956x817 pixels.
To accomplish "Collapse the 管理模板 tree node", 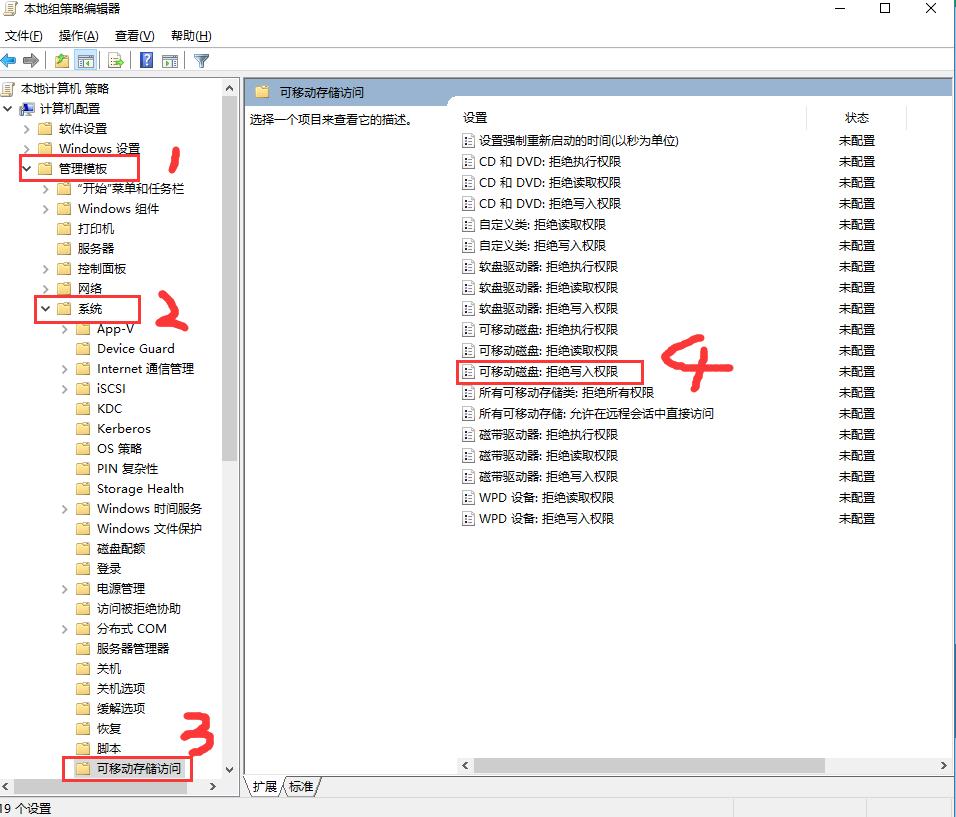I will [x=27, y=169].
